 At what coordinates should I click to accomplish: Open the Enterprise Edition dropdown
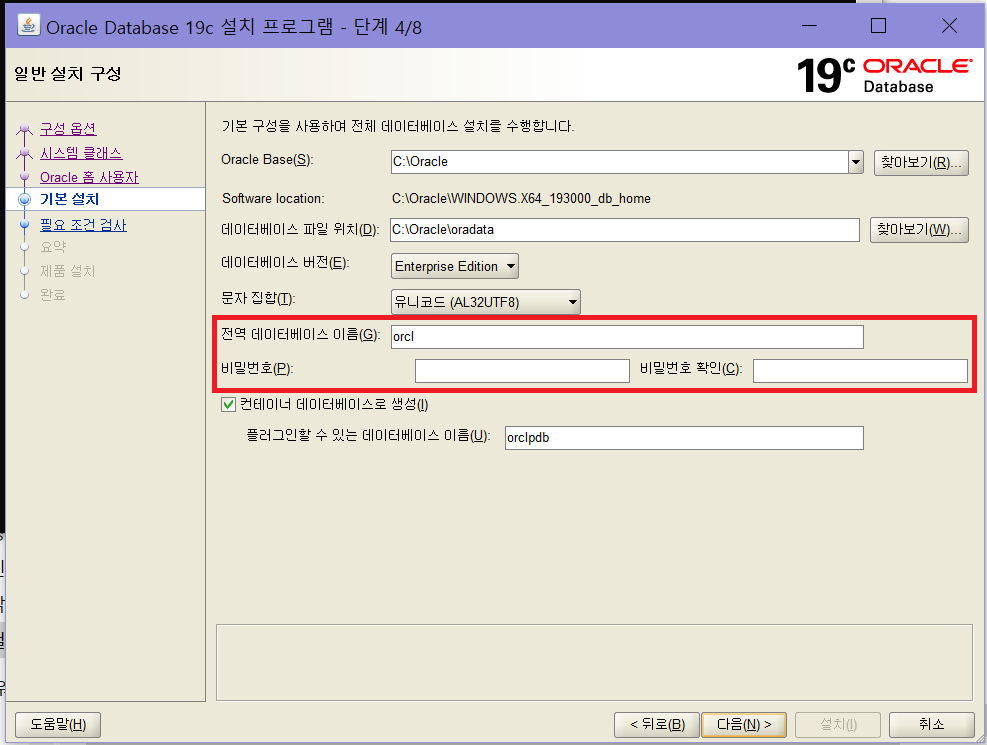(454, 266)
